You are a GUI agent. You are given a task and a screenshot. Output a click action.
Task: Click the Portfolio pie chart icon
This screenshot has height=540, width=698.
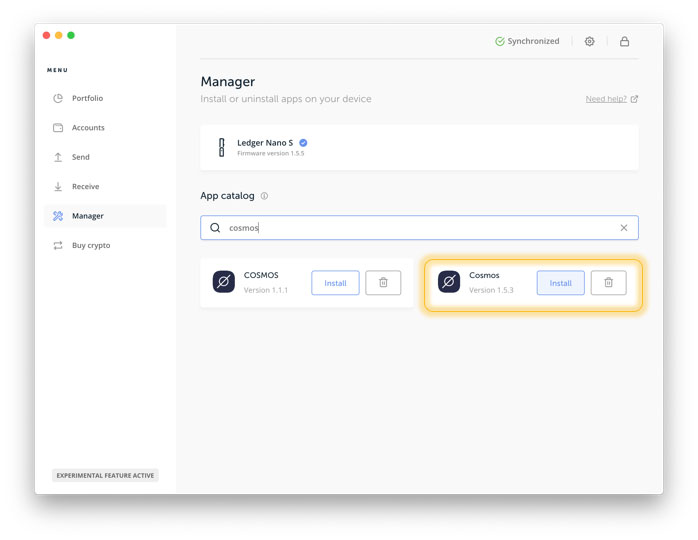coord(58,98)
